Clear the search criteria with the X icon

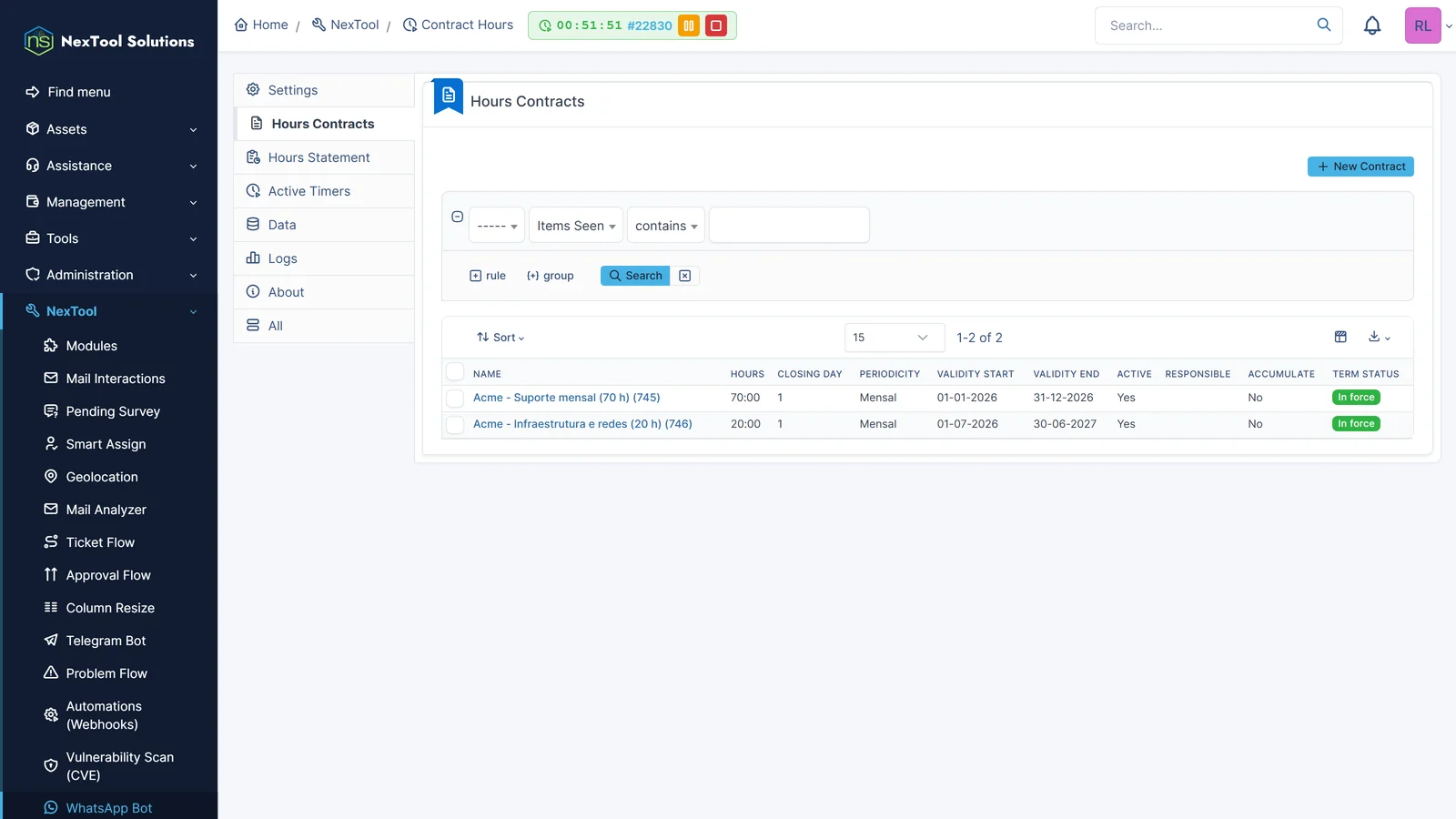coord(685,276)
